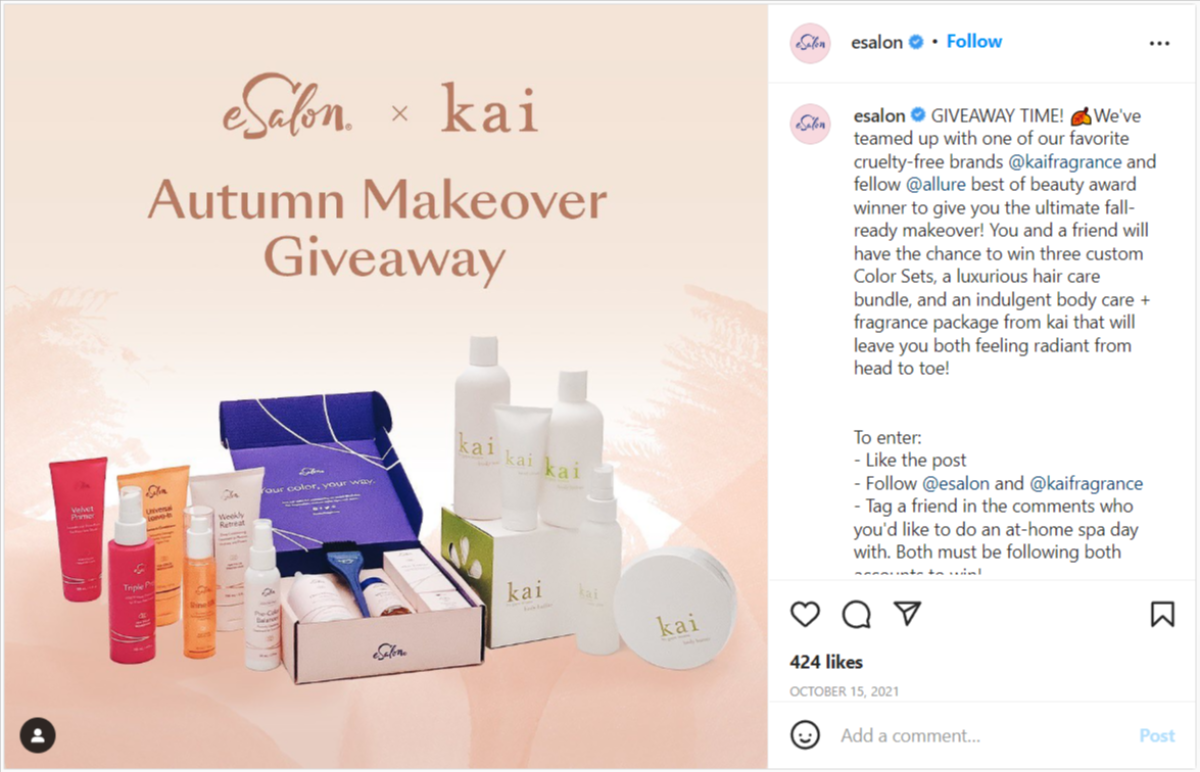Like the post with heart icon
This screenshot has height=772, width=1200.
(805, 614)
